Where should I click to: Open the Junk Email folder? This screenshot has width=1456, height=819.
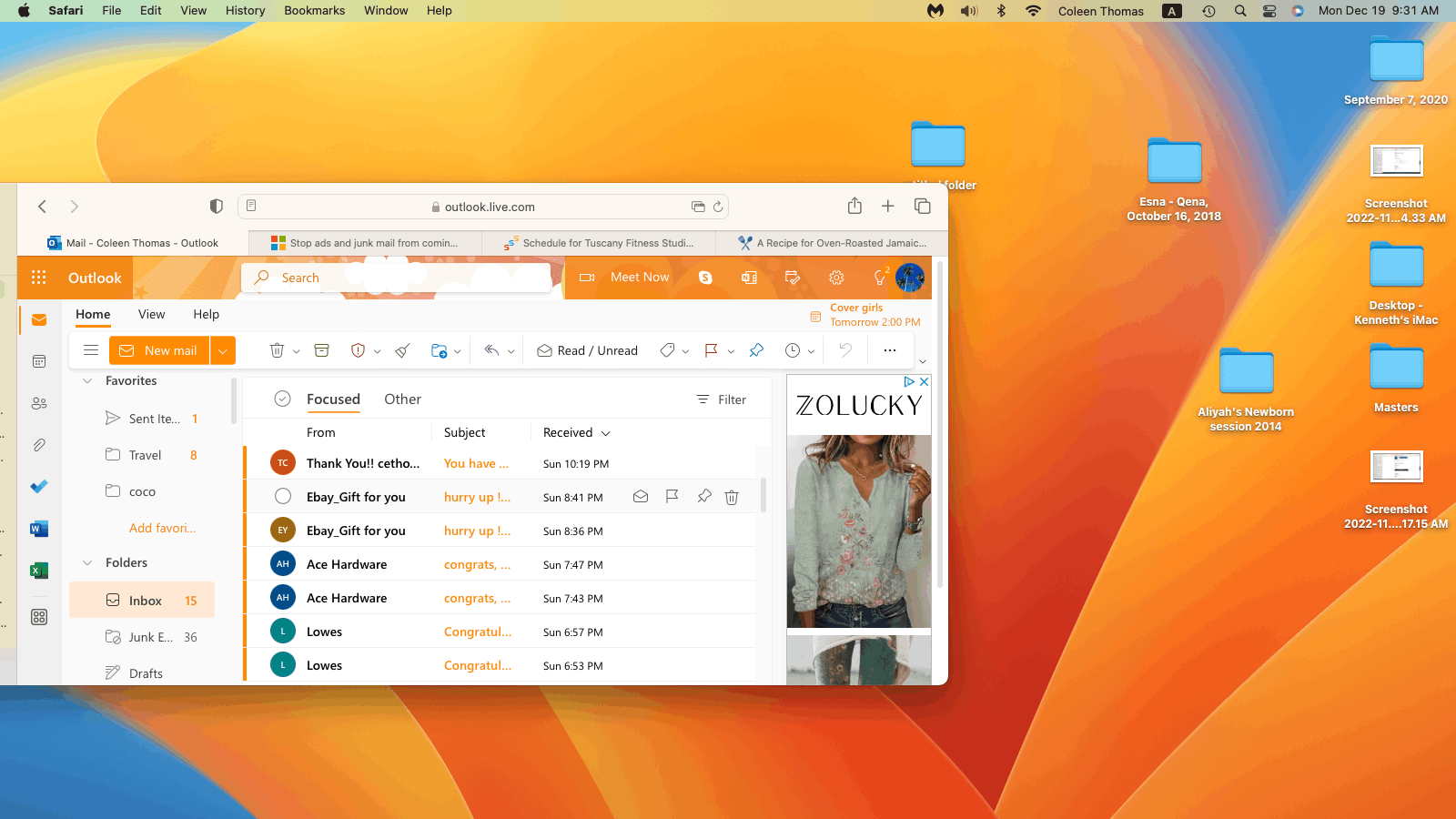point(142,637)
